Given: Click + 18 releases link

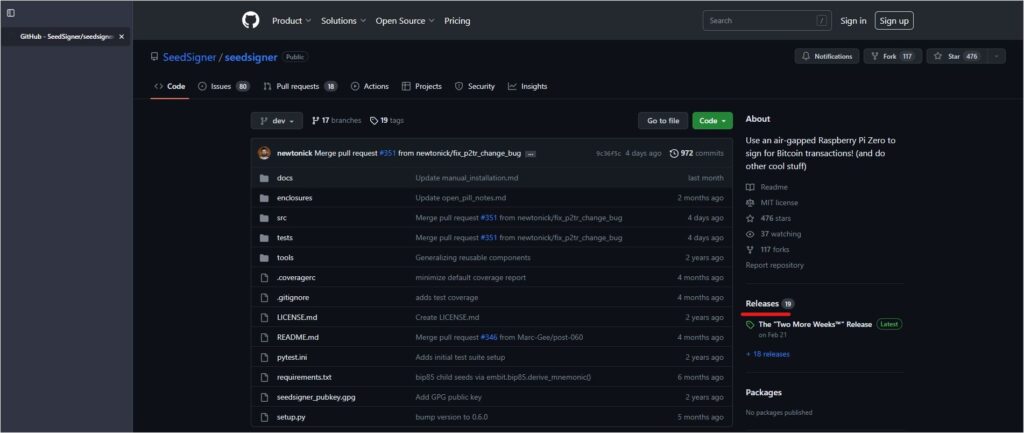Looking at the screenshot, I should coord(767,354).
